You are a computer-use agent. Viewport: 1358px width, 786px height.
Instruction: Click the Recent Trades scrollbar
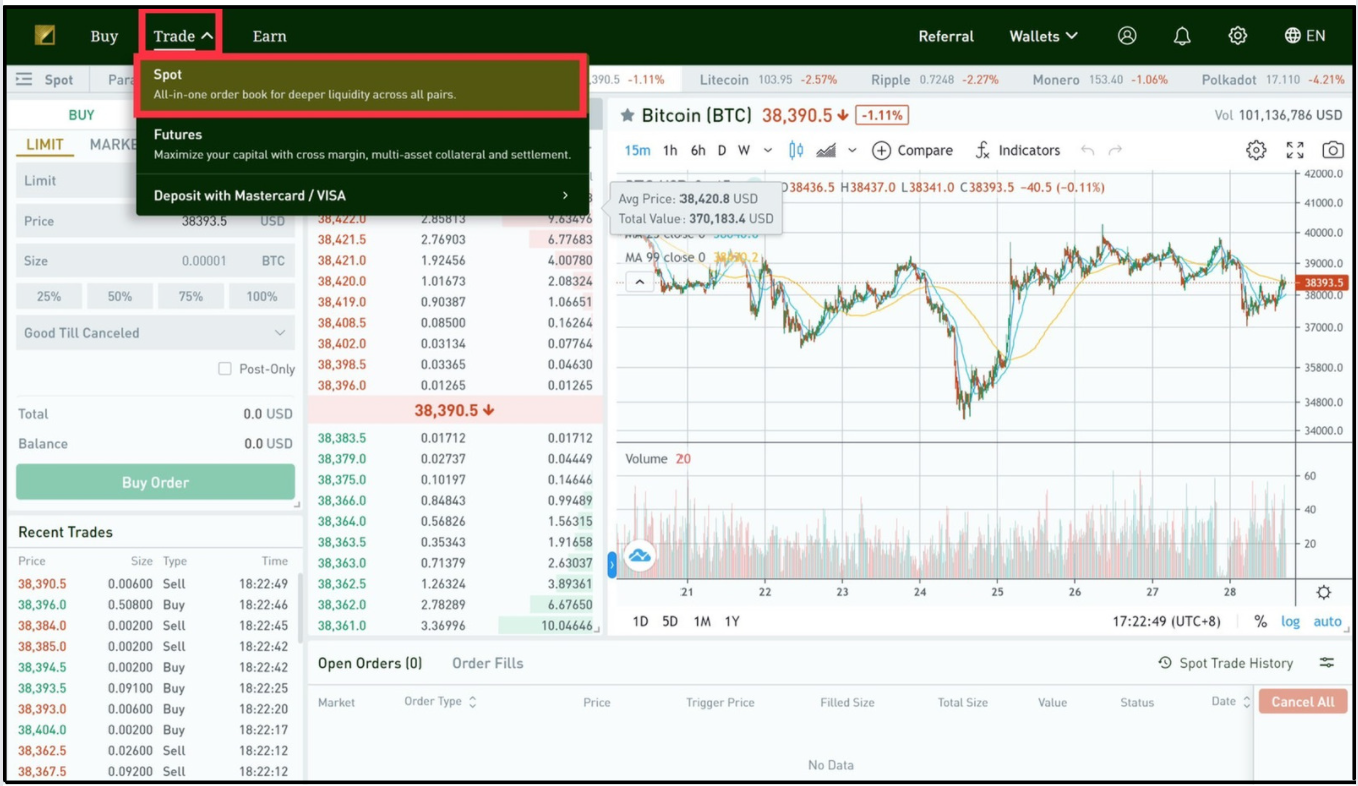click(x=300, y=610)
